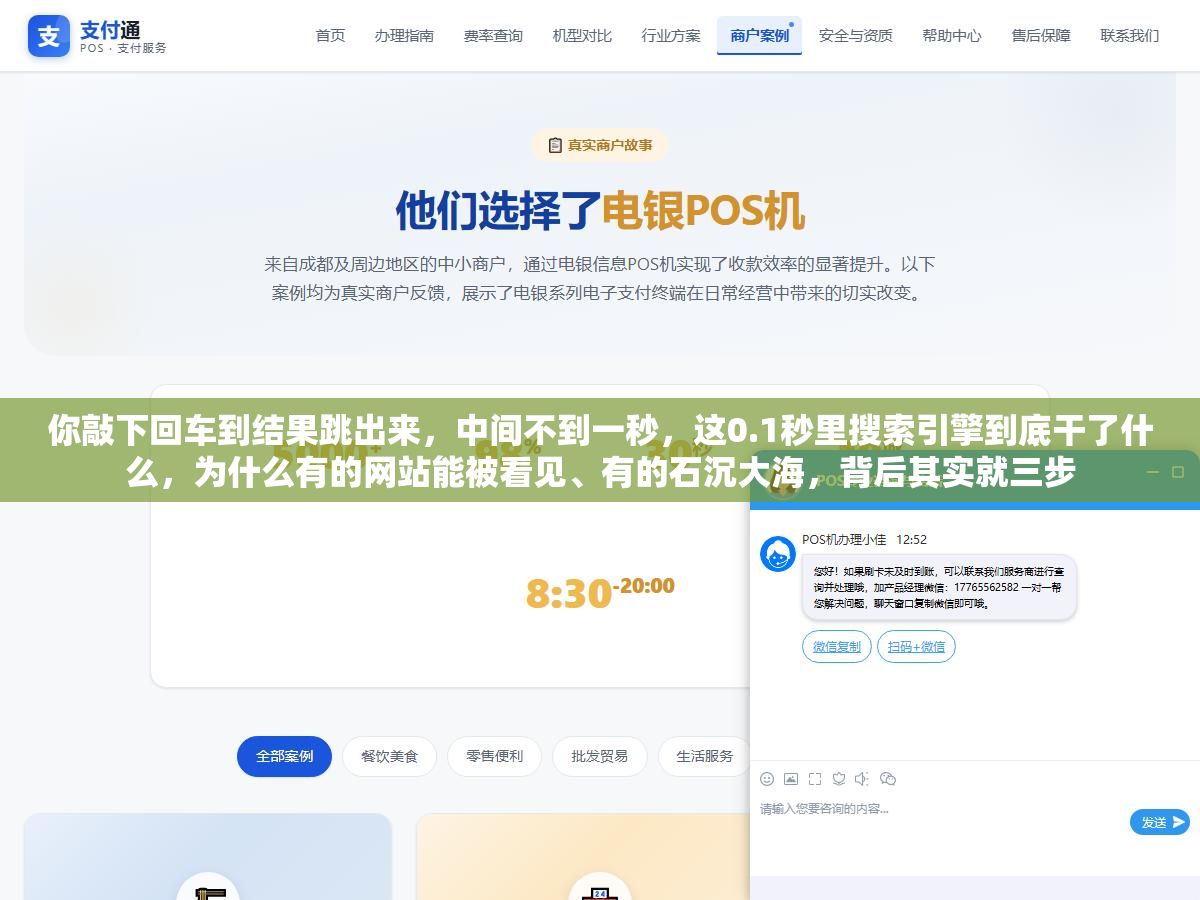Select the 批发贸易 filter tab
Screen dimensions: 1200x900
point(600,756)
